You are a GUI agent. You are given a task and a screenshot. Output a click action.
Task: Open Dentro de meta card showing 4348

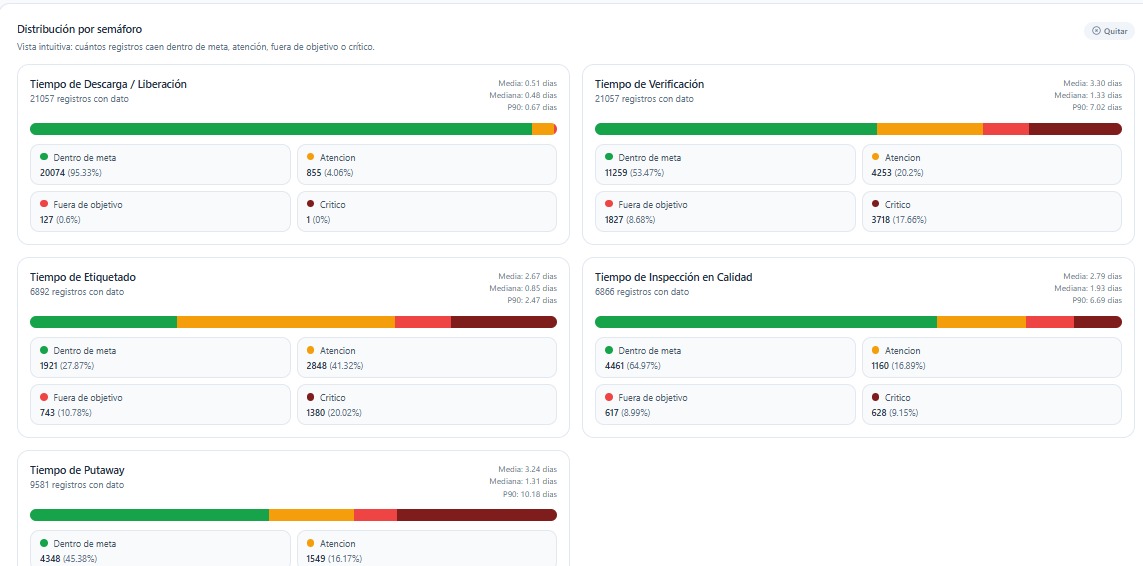tap(160, 548)
